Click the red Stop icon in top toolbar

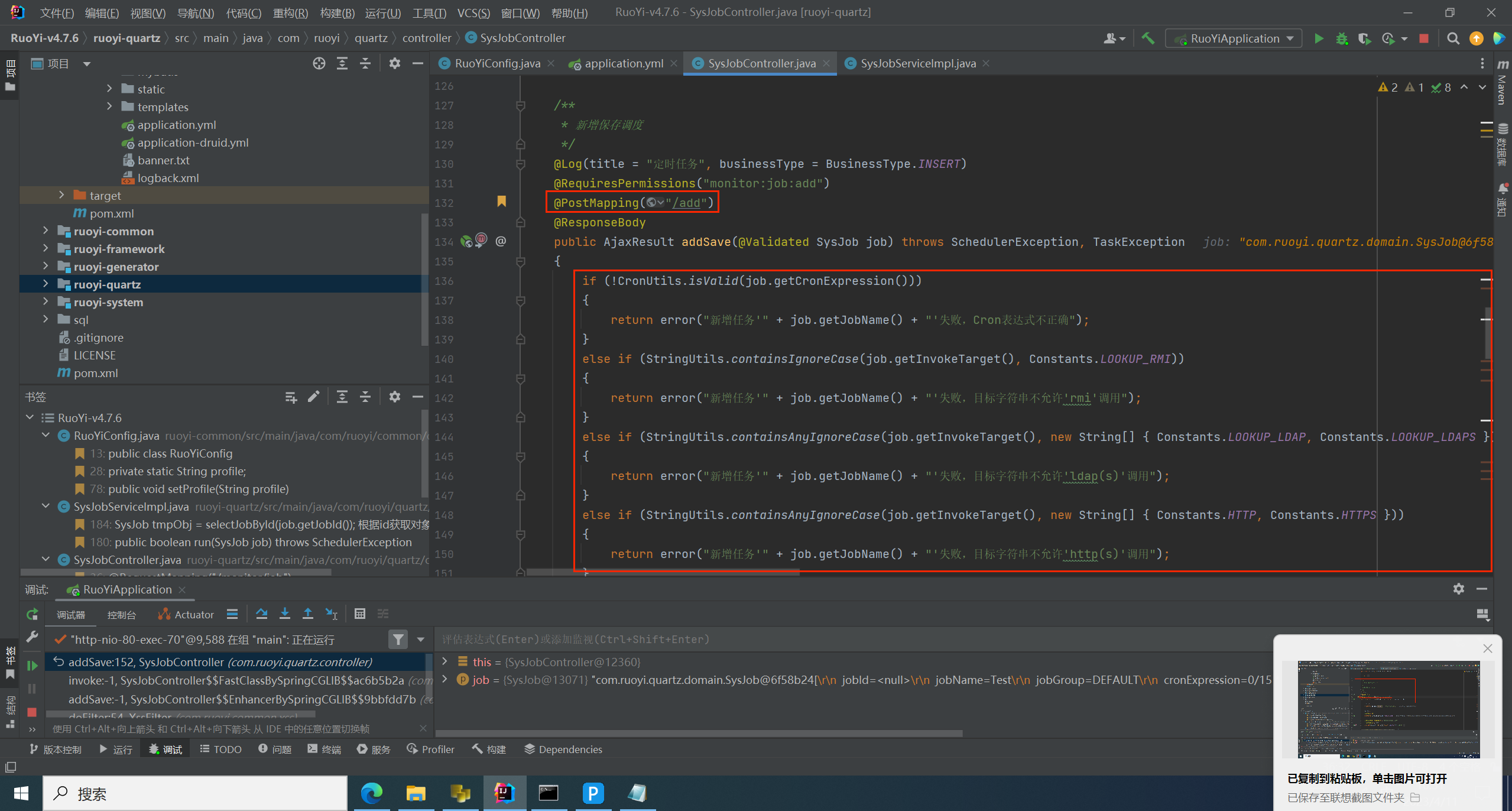(1424, 38)
